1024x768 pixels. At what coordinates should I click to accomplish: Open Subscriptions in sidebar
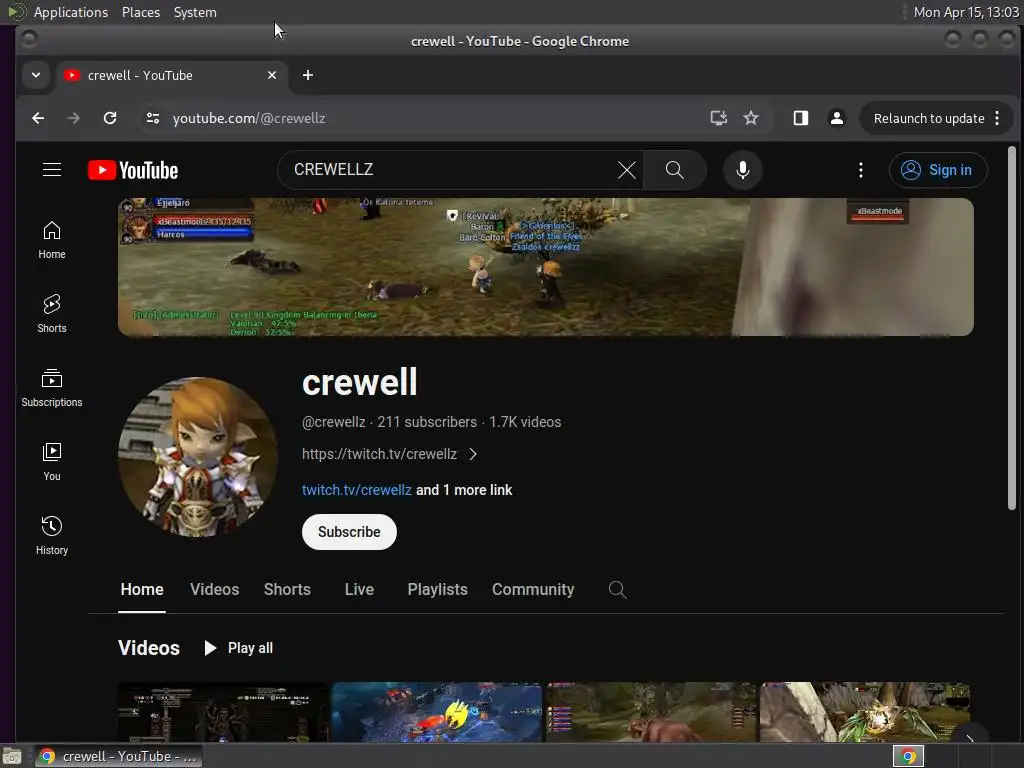(52, 388)
